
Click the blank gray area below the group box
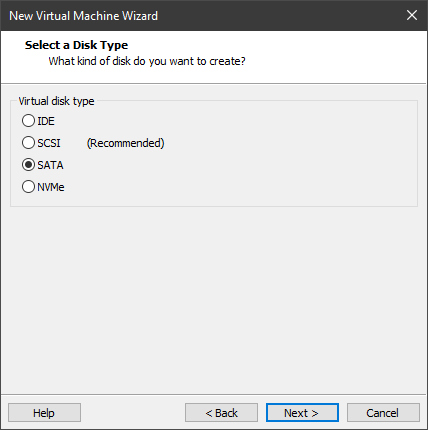[213, 300]
